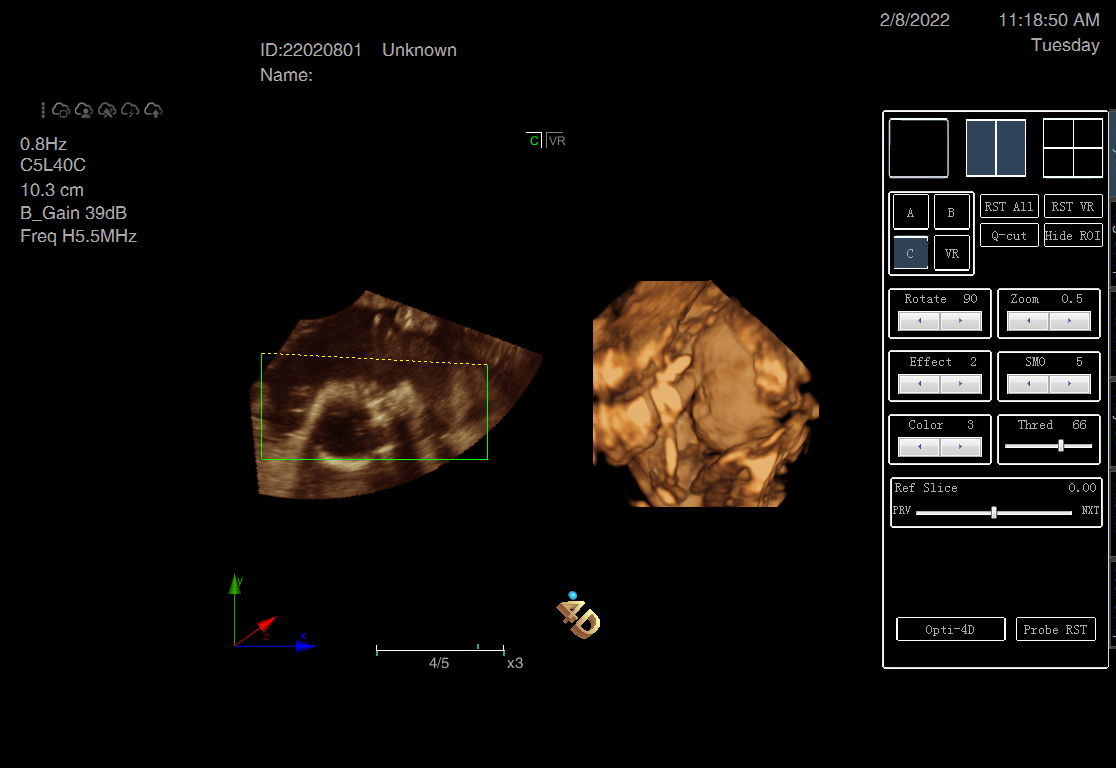Screen dimensions: 1116x768
Task: Click the 3D rendered fetal volume image
Action: (x=705, y=395)
